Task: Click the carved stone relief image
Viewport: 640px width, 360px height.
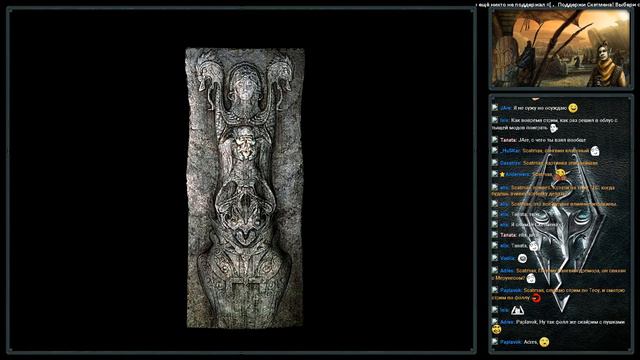Action: [245, 188]
